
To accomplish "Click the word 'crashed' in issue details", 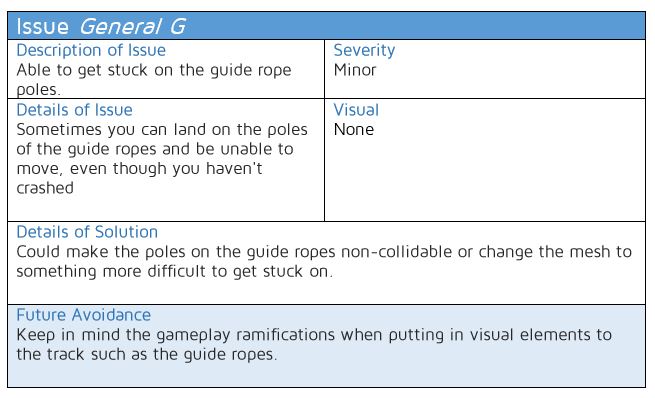I will click(x=45, y=188).
